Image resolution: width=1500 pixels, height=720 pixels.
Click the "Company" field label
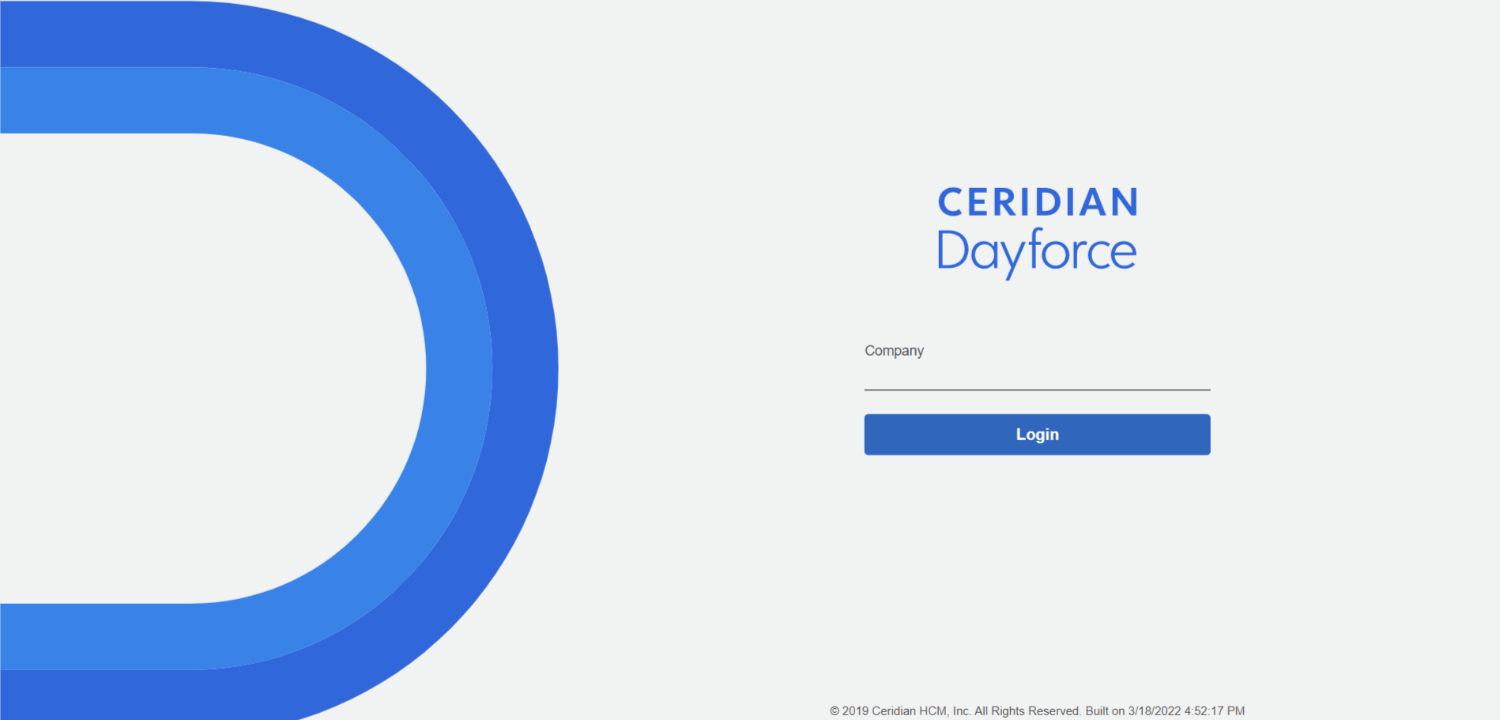click(894, 351)
